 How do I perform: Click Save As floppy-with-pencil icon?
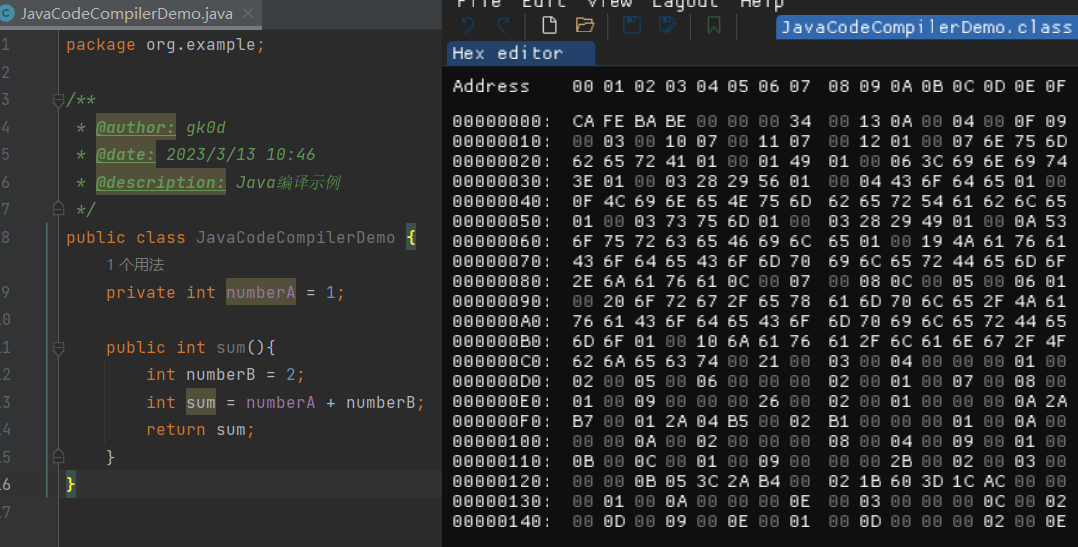pos(667,25)
